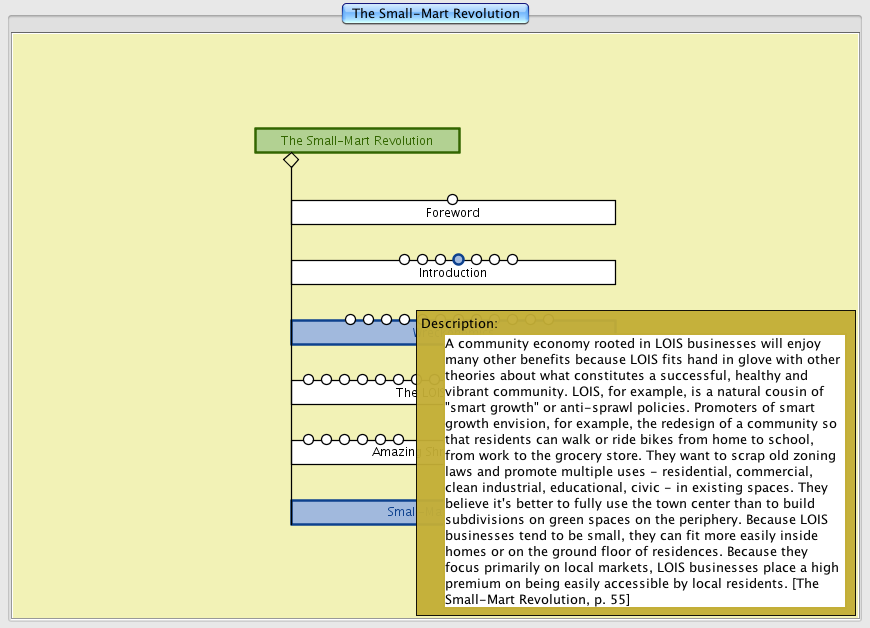Click the sixth circle marker above Introduction

point(494,260)
